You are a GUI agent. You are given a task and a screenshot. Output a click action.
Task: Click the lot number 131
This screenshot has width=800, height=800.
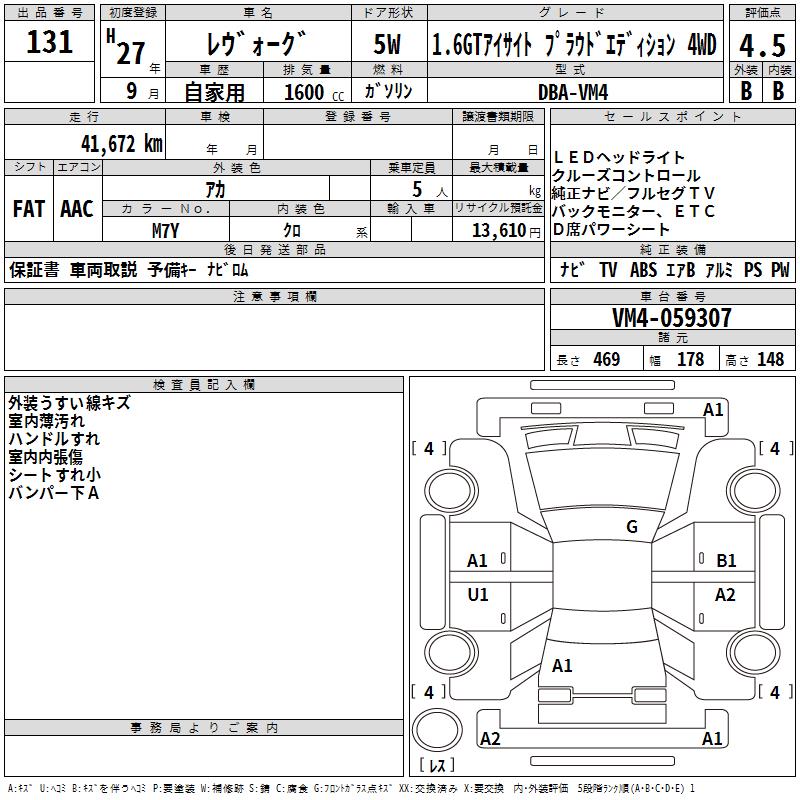49,42
